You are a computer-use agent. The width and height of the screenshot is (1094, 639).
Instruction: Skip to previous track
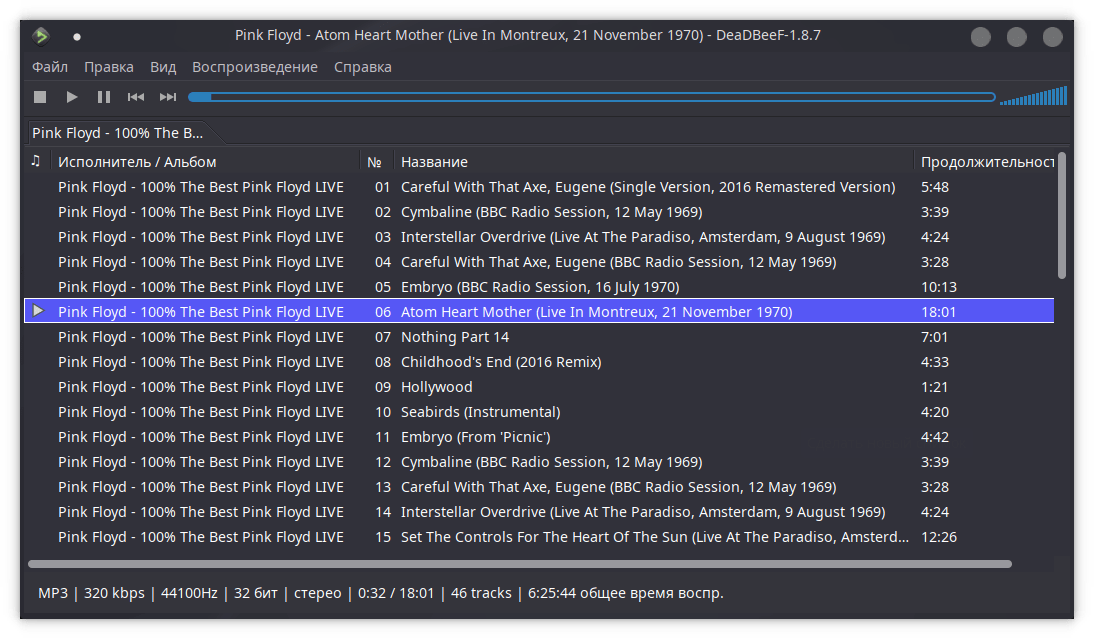pyautogui.click(x=135, y=97)
